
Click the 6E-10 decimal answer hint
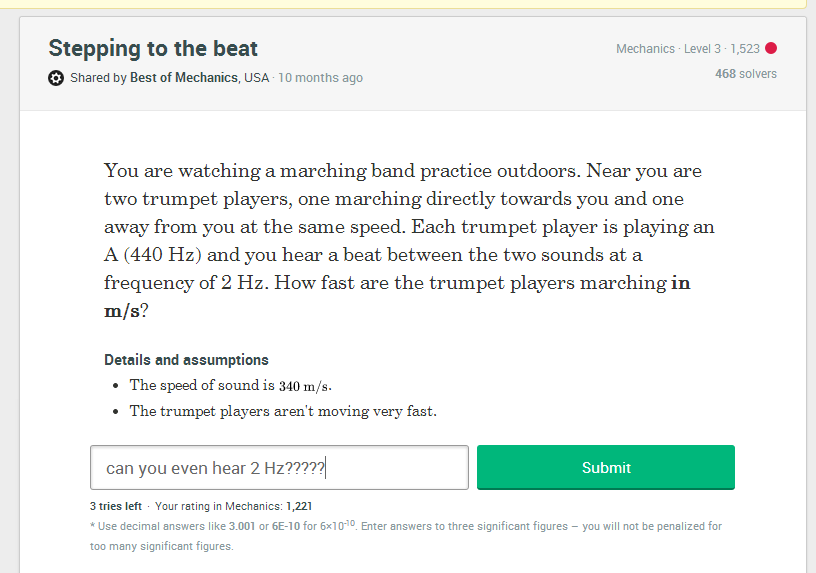[x=286, y=526]
